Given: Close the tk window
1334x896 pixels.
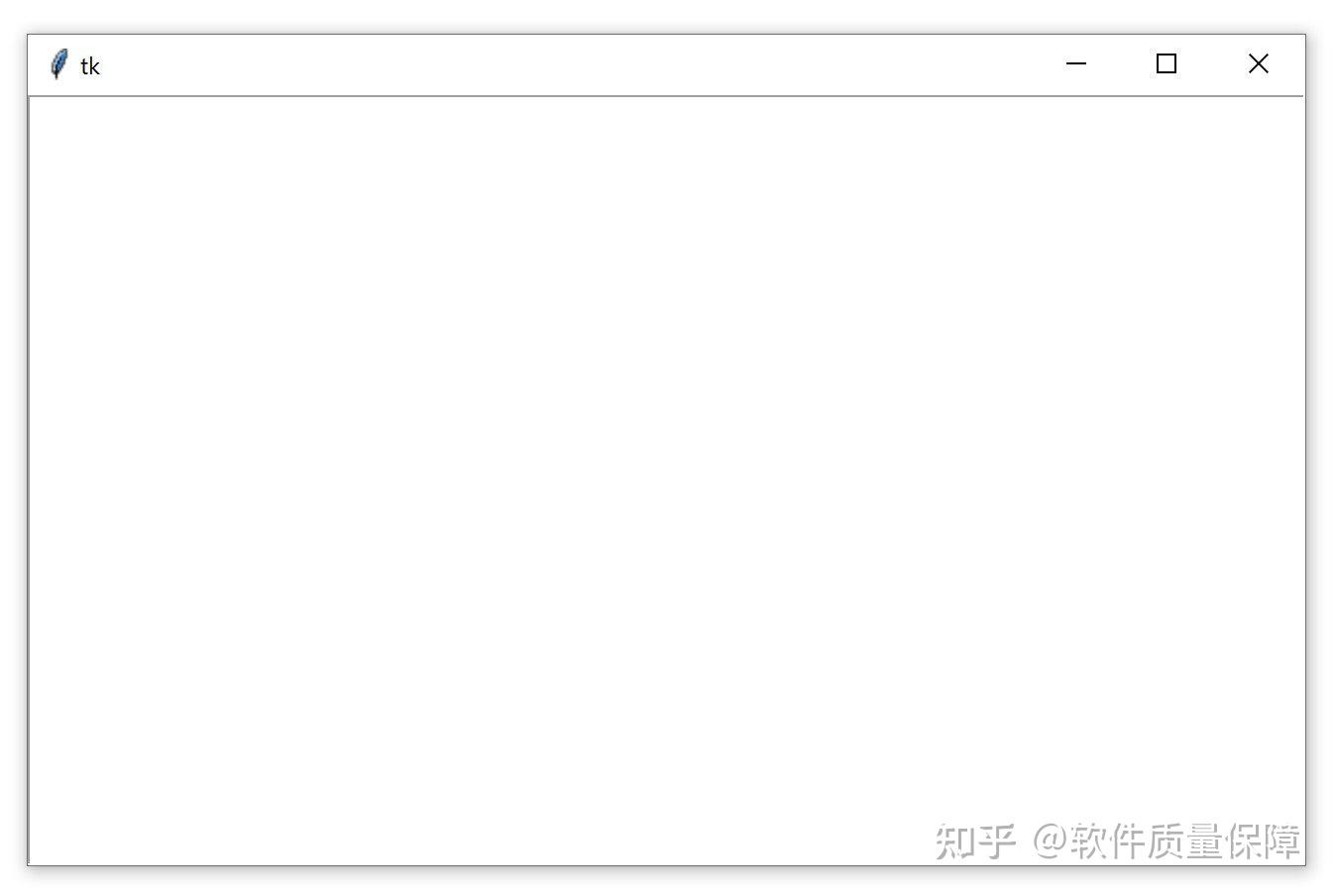Looking at the screenshot, I should 1259,64.
